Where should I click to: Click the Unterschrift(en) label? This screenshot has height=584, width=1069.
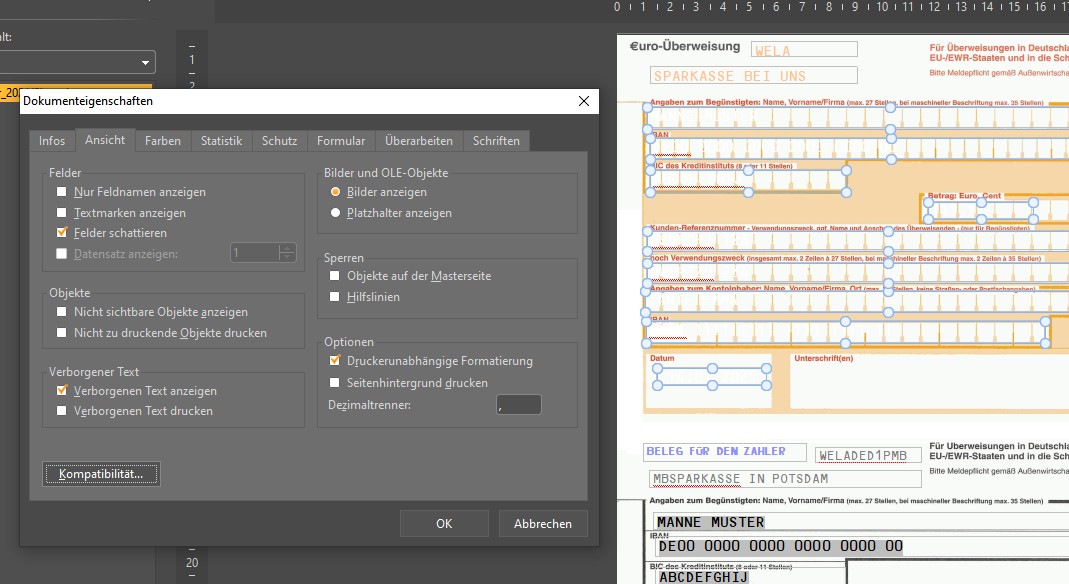(823, 358)
